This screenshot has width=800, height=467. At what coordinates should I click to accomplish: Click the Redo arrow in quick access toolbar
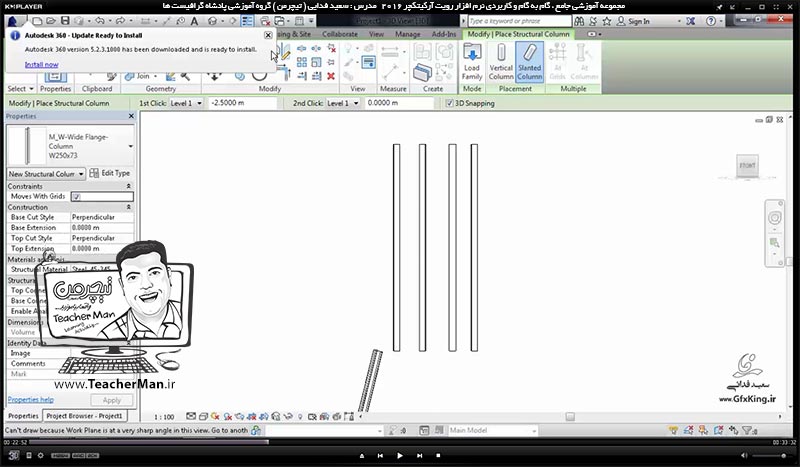[120, 21]
